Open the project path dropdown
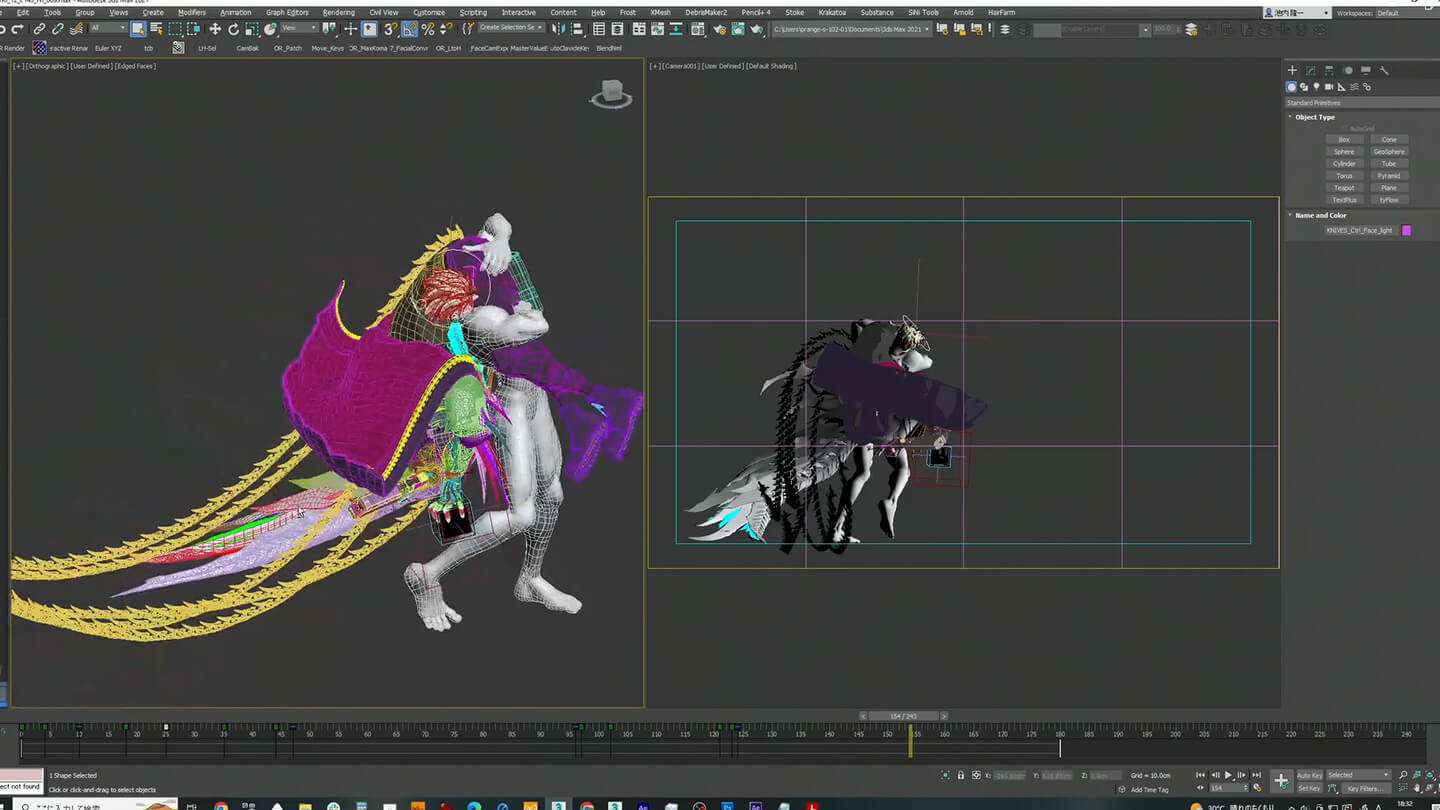Viewport: 1440px width, 810px height. (x=852, y=29)
